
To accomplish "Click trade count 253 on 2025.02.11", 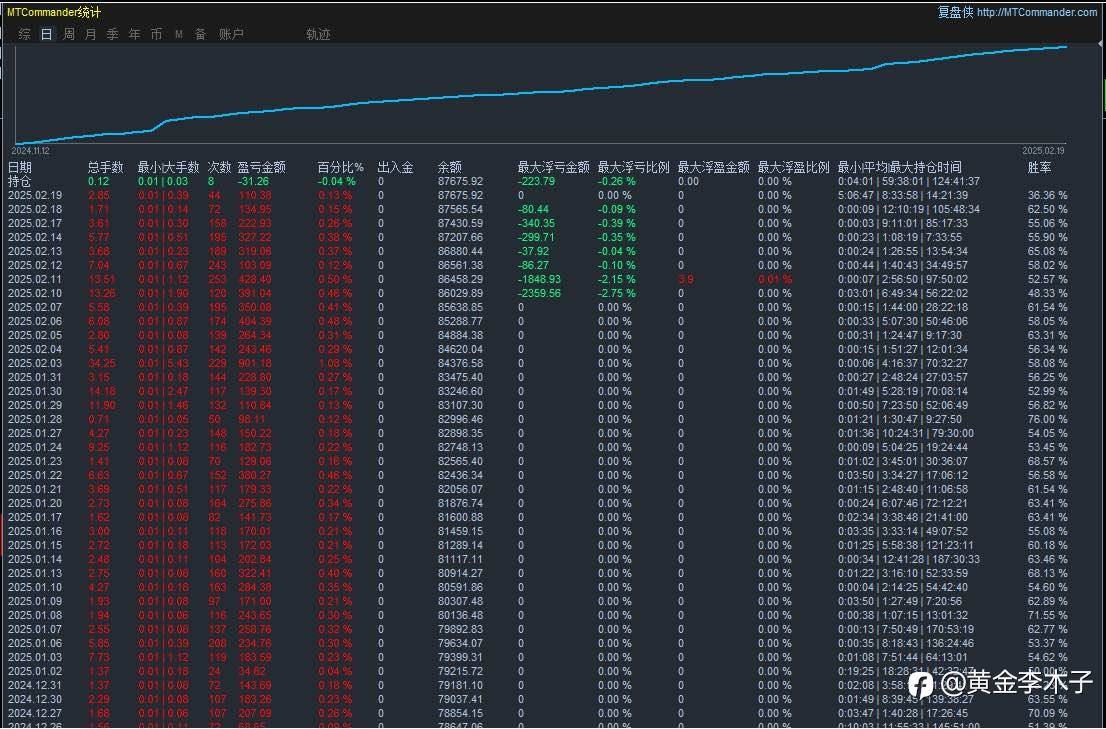I will pyautogui.click(x=217, y=279).
